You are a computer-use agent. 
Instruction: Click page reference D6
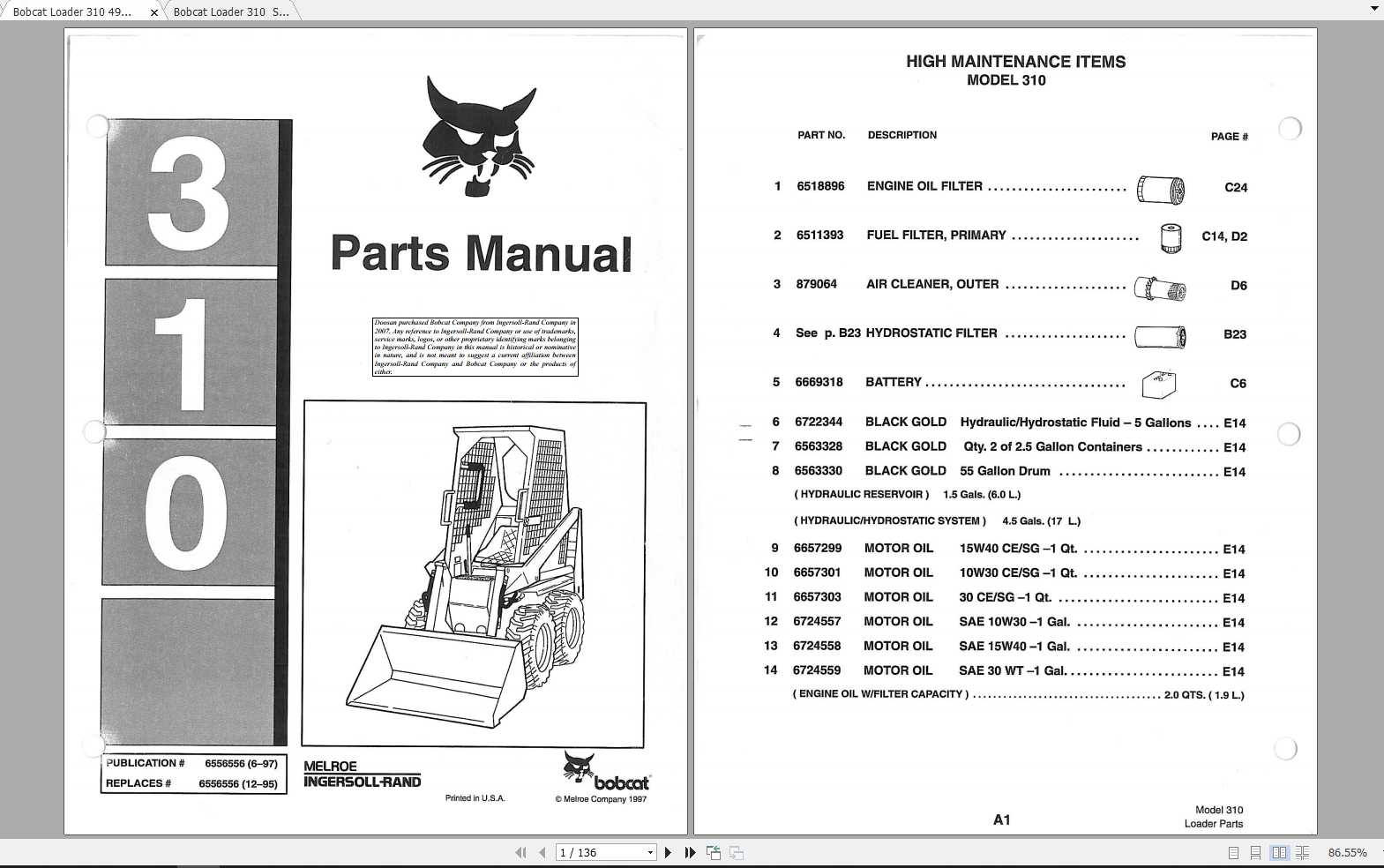tap(1238, 286)
